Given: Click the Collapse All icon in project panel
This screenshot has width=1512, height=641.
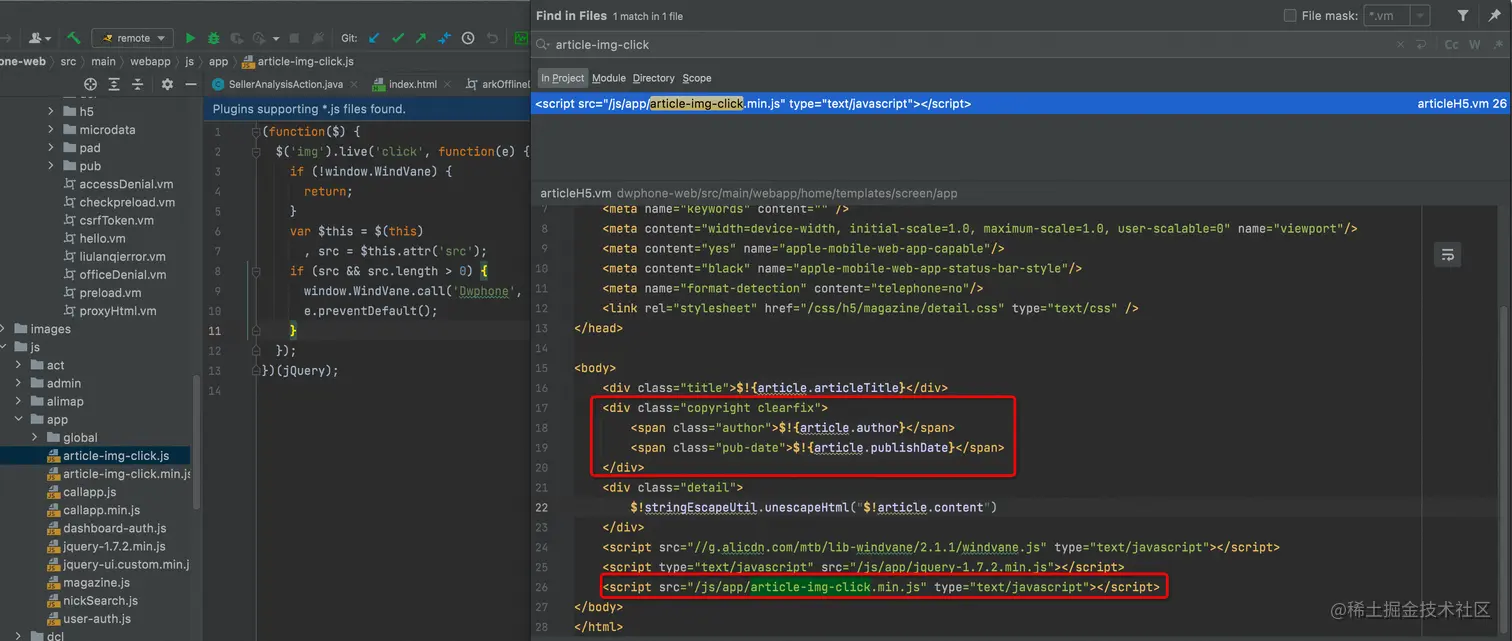Looking at the screenshot, I should click(x=138, y=84).
